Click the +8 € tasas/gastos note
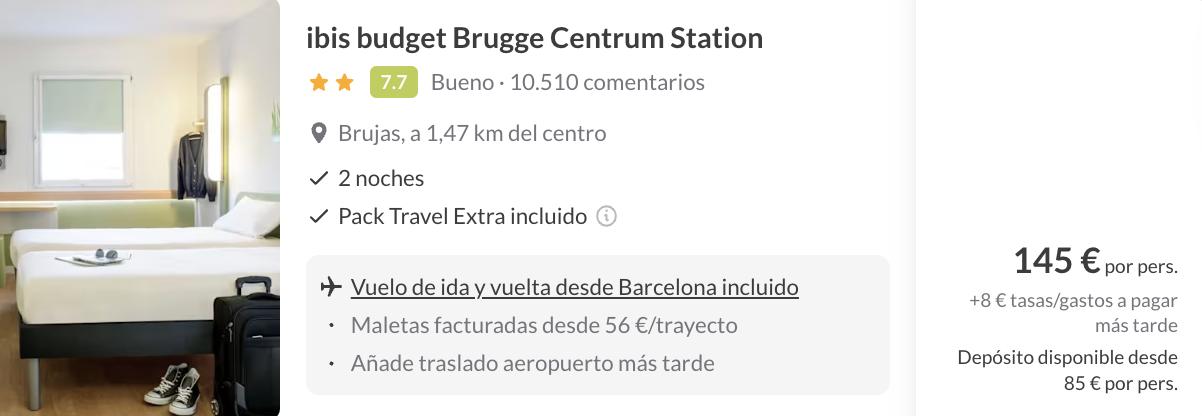1202x416 pixels. click(1073, 312)
